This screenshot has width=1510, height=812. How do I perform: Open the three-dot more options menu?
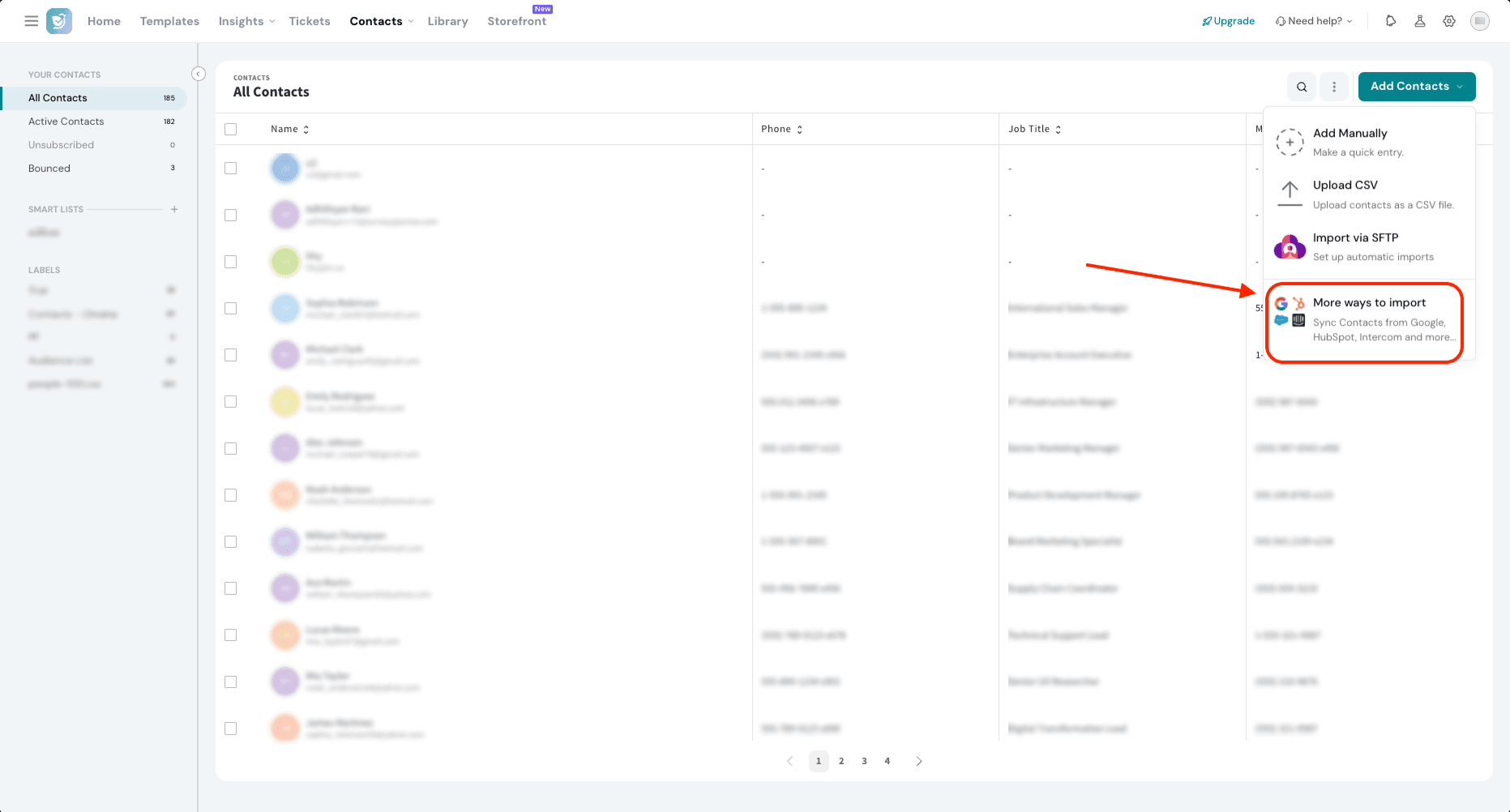tap(1334, 87)
